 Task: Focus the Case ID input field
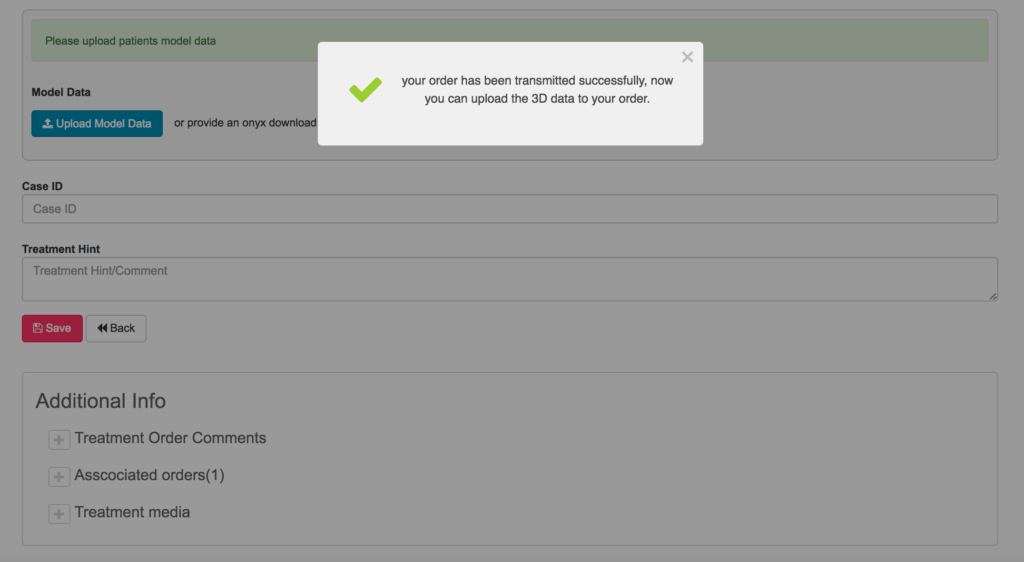[509, 209]
